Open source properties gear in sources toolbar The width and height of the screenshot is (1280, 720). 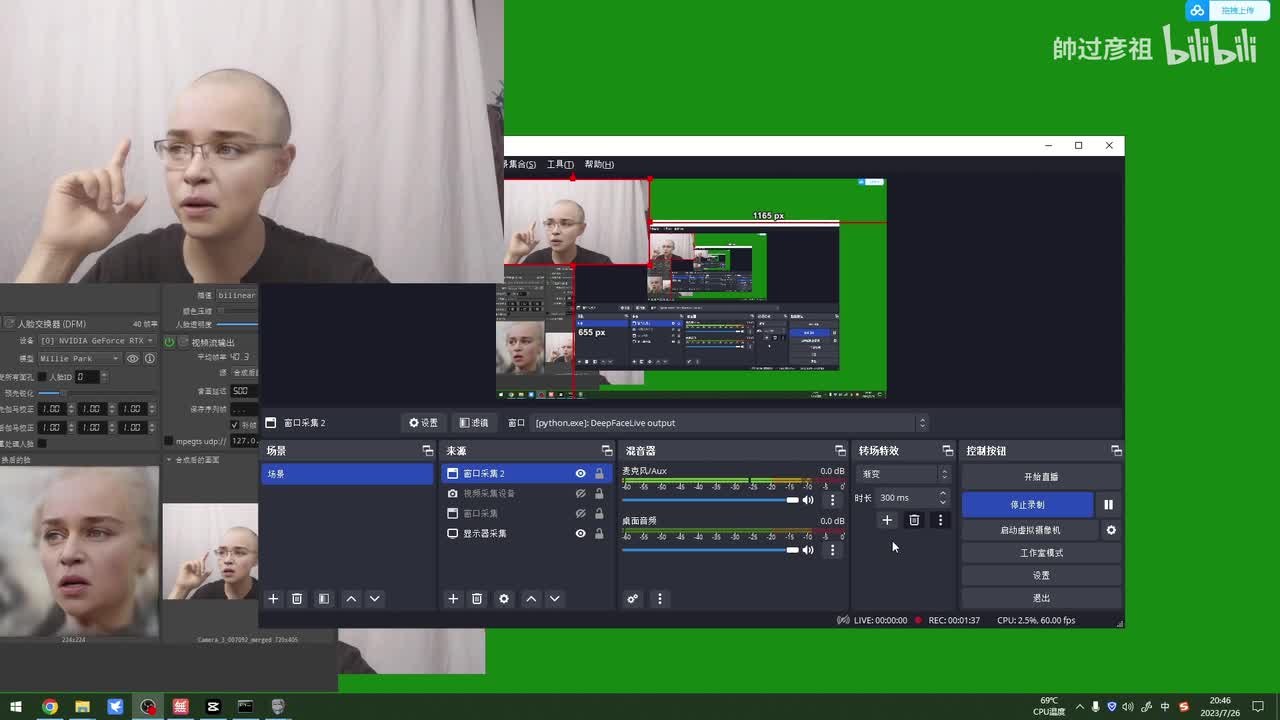504,598
